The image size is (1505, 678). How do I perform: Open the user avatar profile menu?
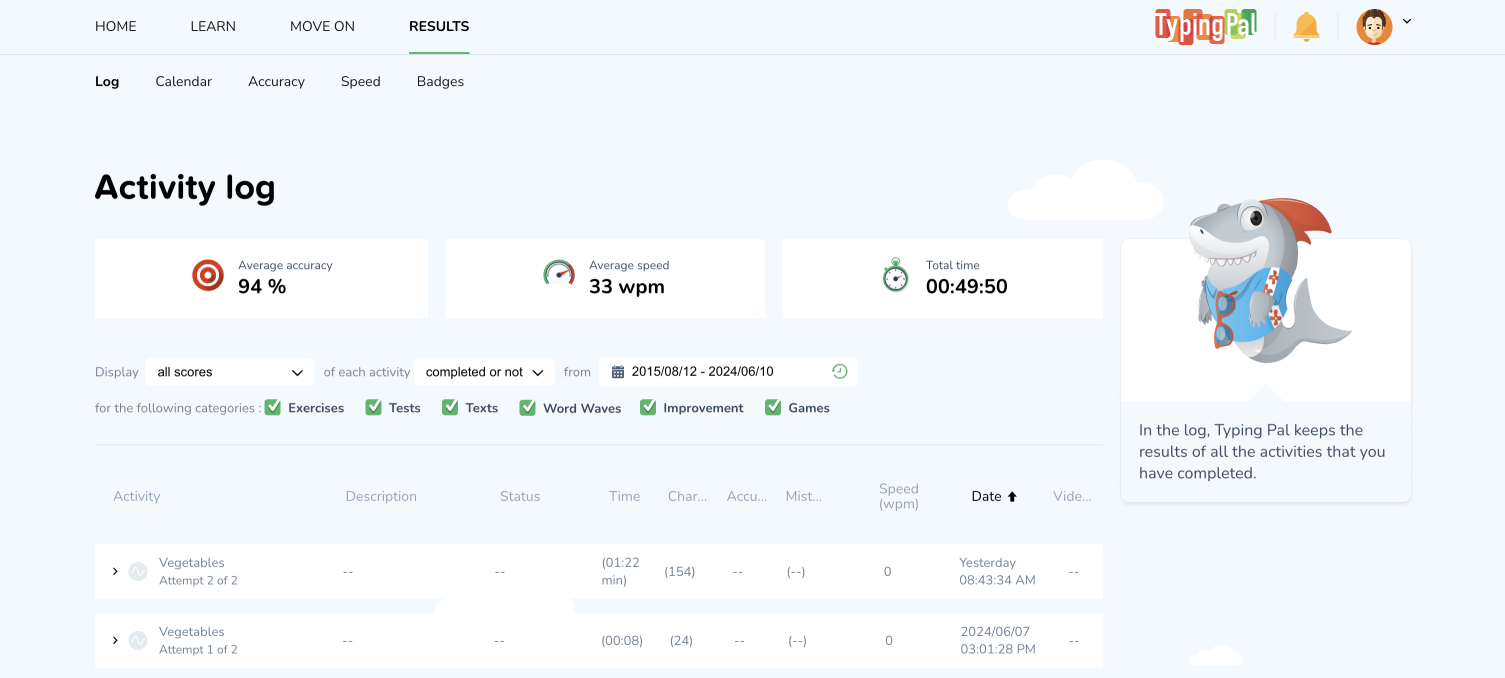click(x=1375, y=27)
